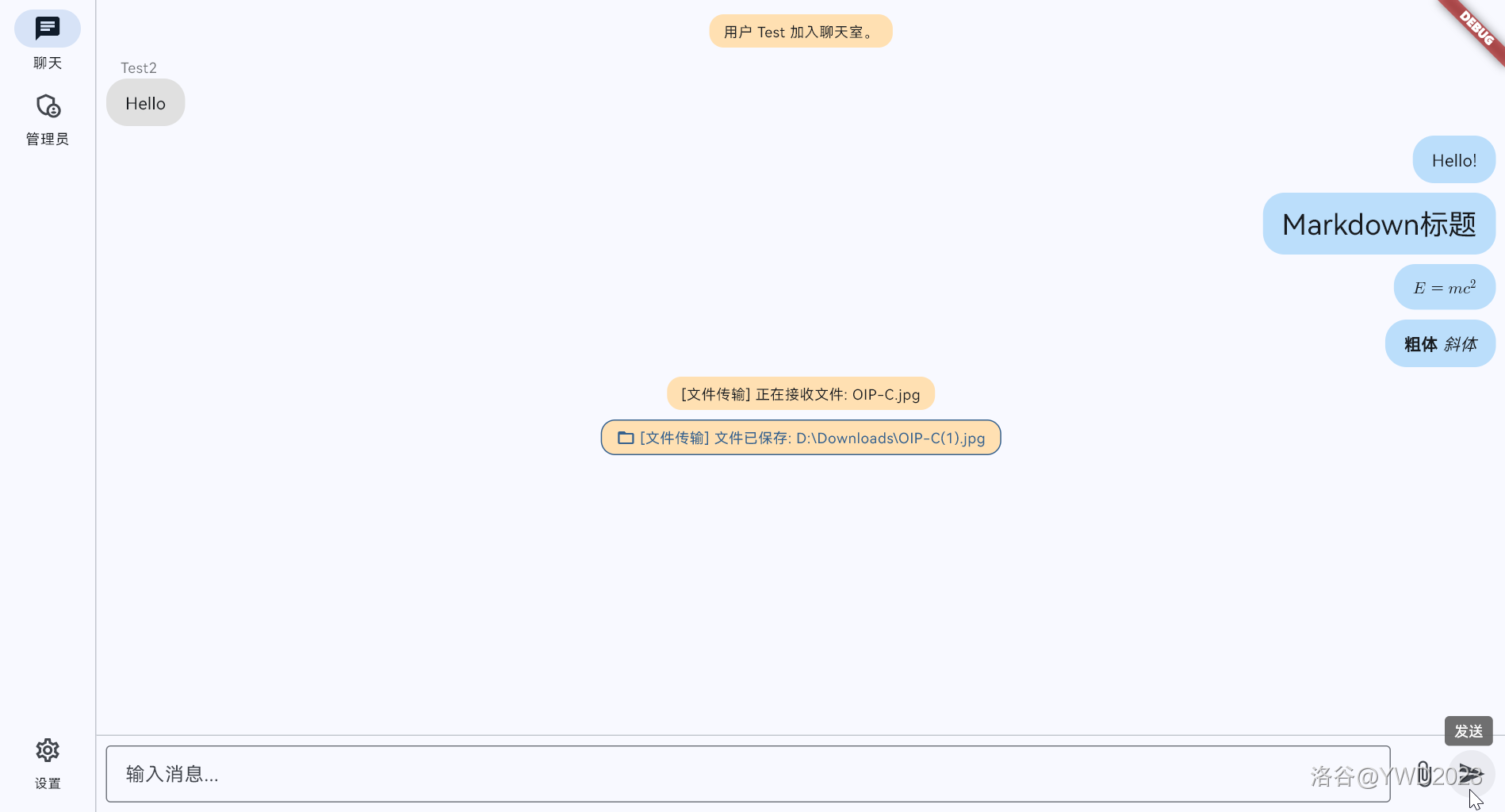Viewport: 1505px width, 812px height.
Task: Open the chat (聊天) icon in sidebar
Action: coord(48,29)
